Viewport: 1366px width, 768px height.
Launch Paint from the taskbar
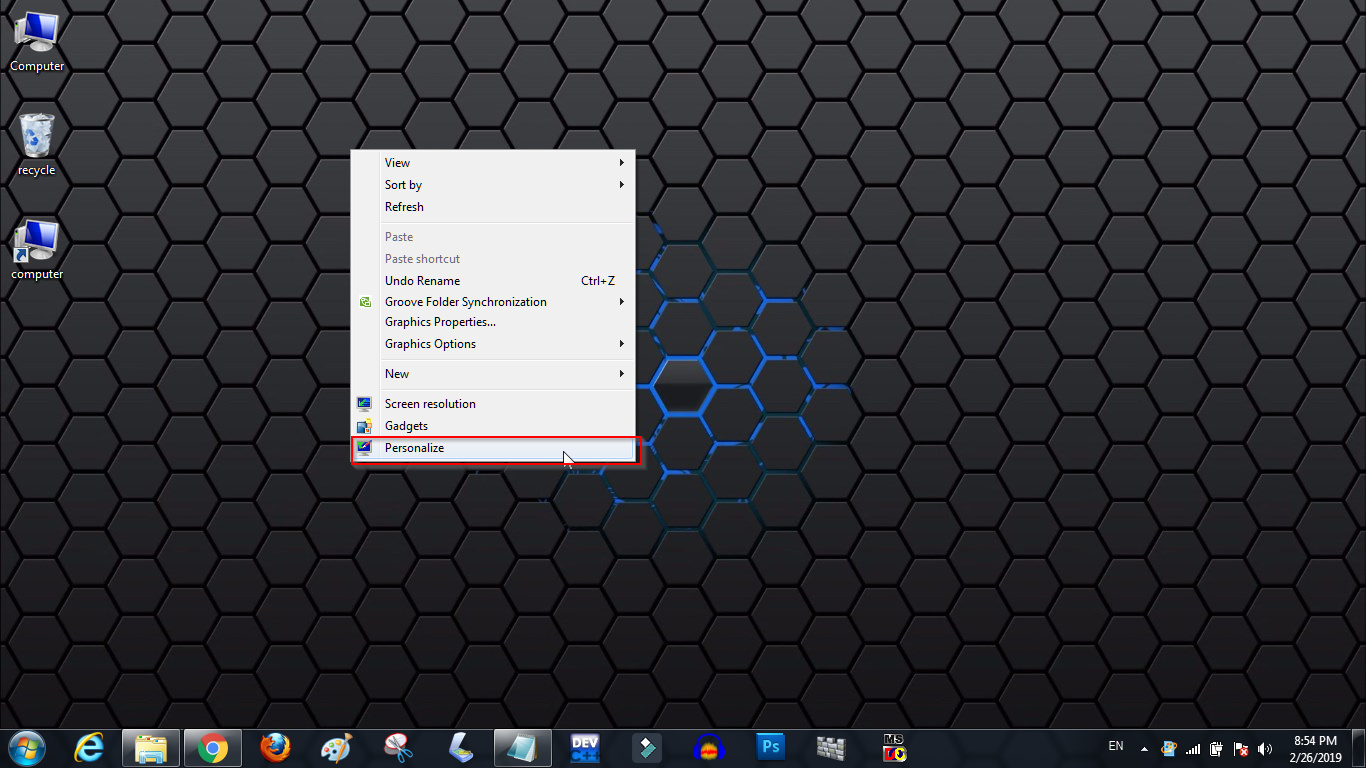pos(336,748)
